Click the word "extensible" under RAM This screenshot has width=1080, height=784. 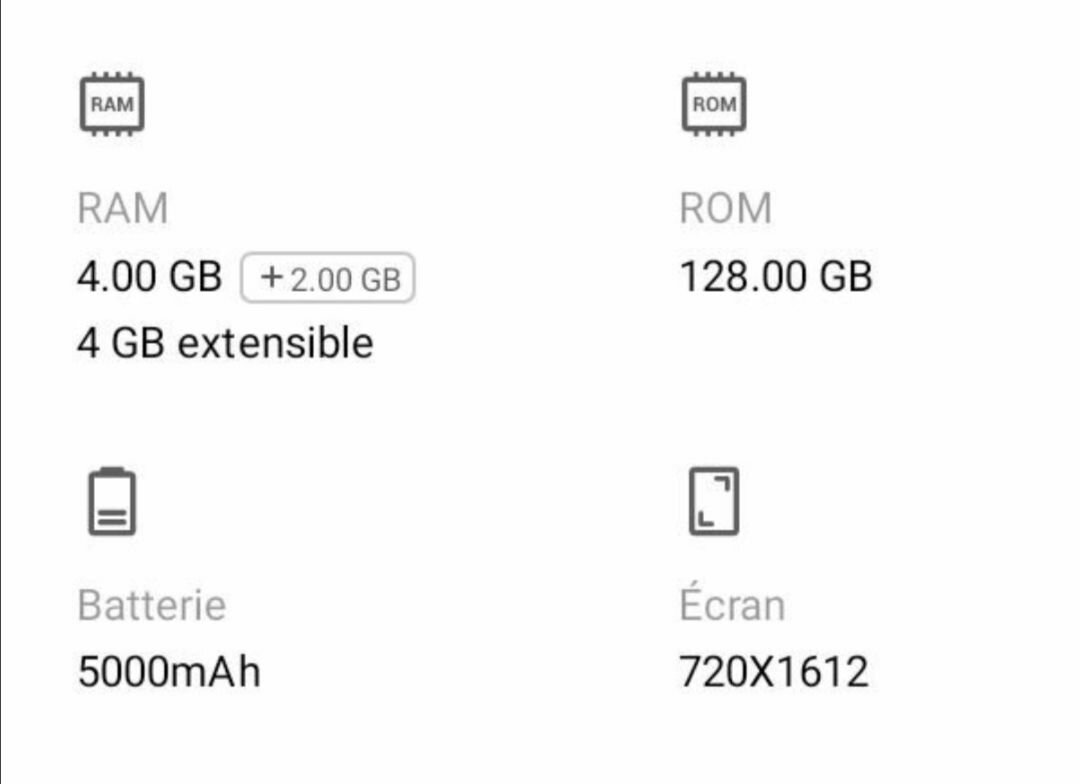(x=275, y=343)
